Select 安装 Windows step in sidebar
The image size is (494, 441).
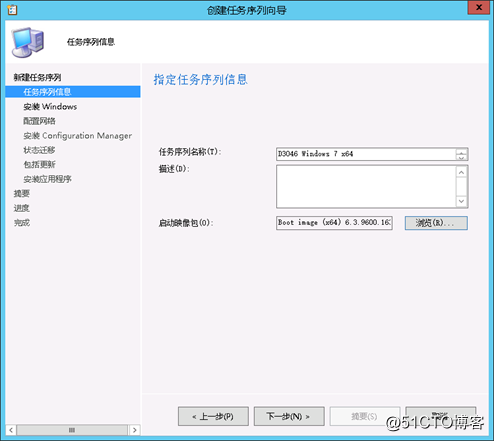click(x=50, y=107)
